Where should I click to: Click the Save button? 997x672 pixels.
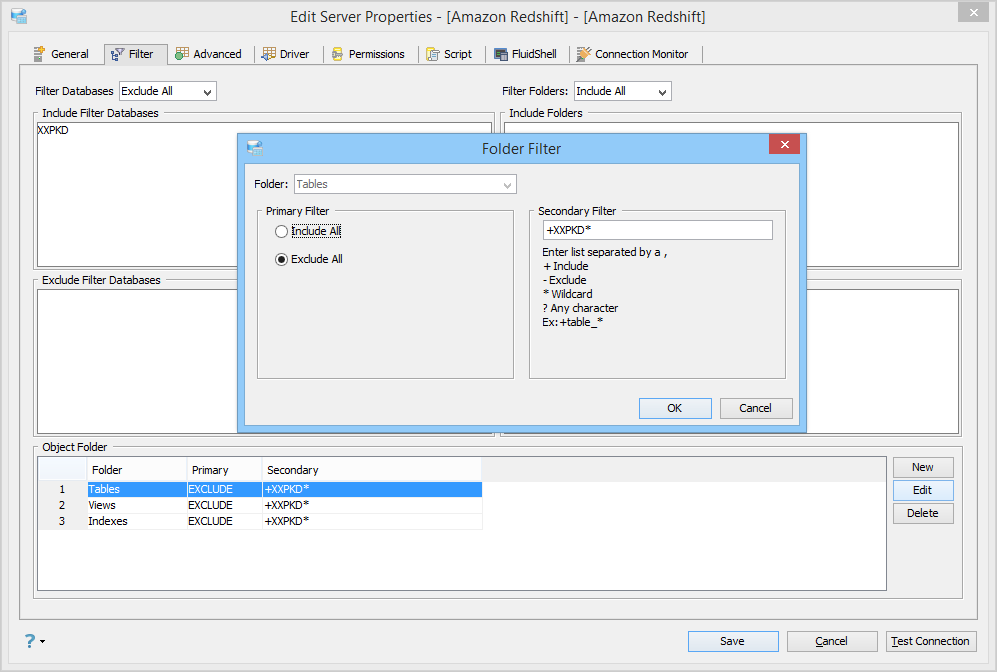coord(732,641)
